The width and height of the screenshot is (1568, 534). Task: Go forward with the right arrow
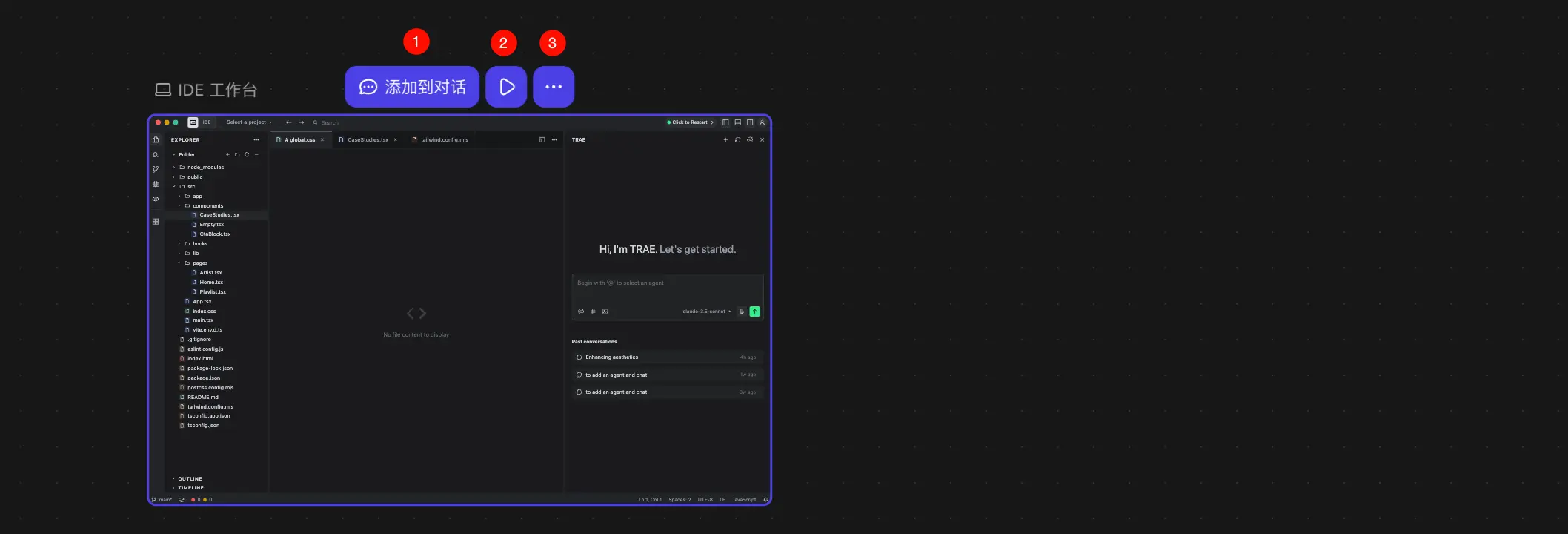[301, 122]
